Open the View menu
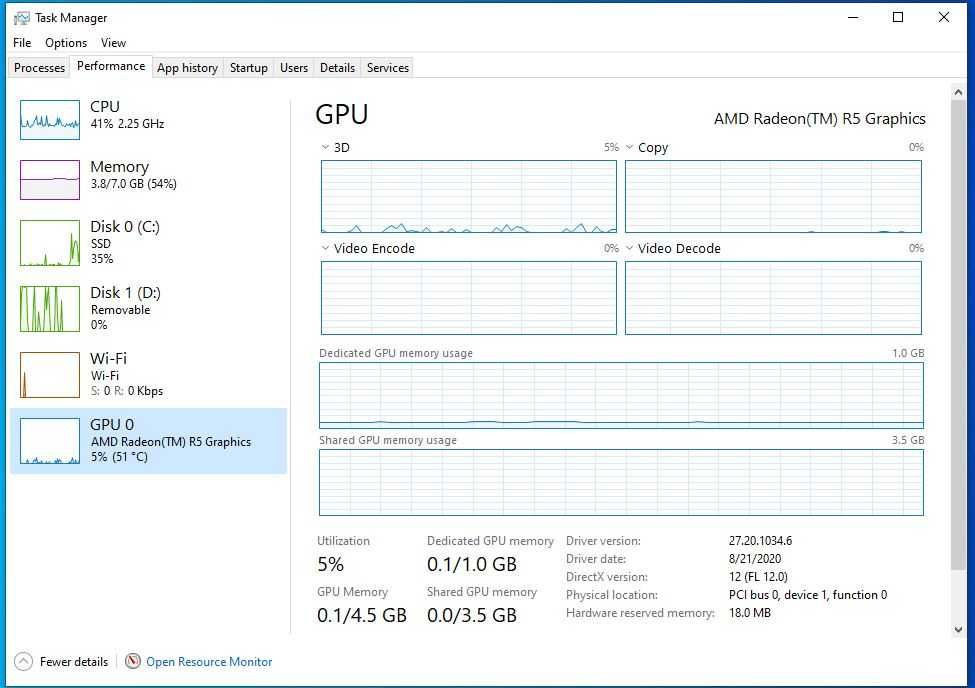 pos(113,43)
